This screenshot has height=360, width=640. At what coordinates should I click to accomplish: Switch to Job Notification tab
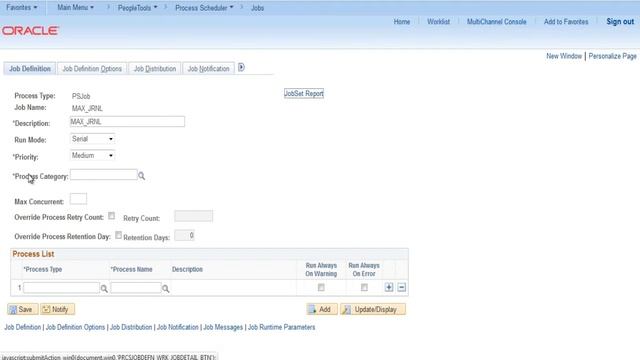[x=209, y=69]
